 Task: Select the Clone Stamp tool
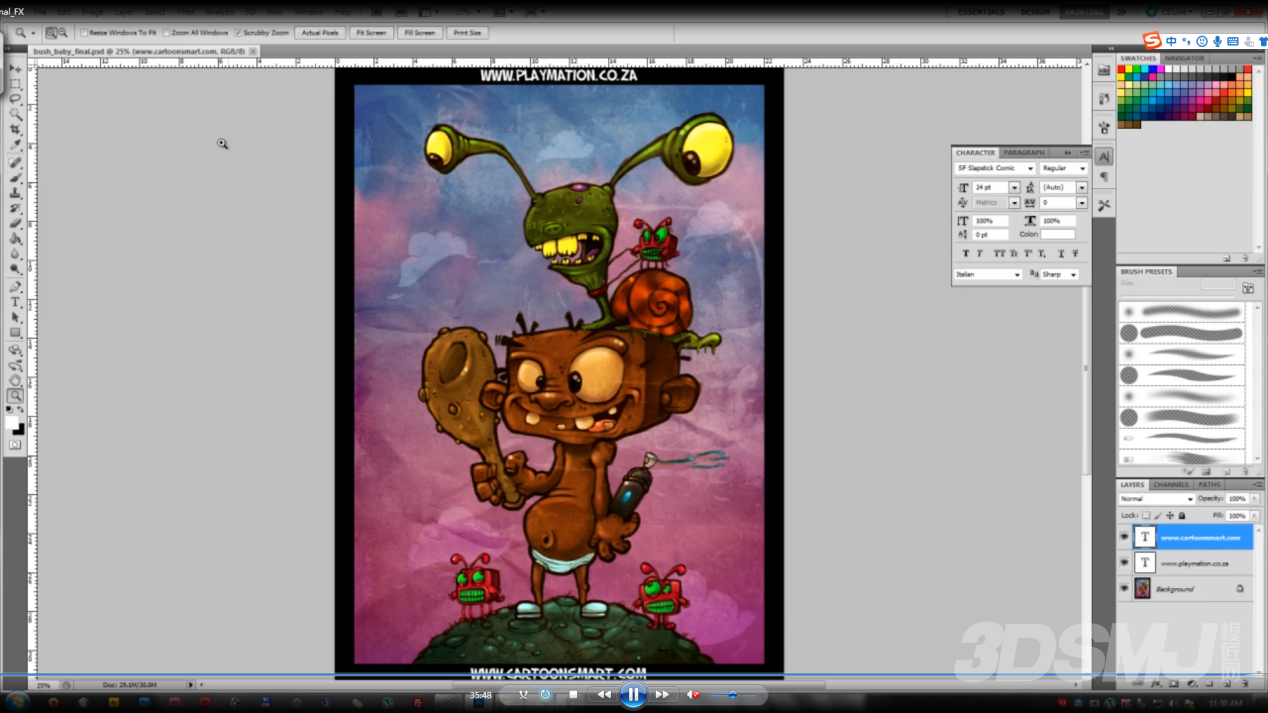(15, 193)
